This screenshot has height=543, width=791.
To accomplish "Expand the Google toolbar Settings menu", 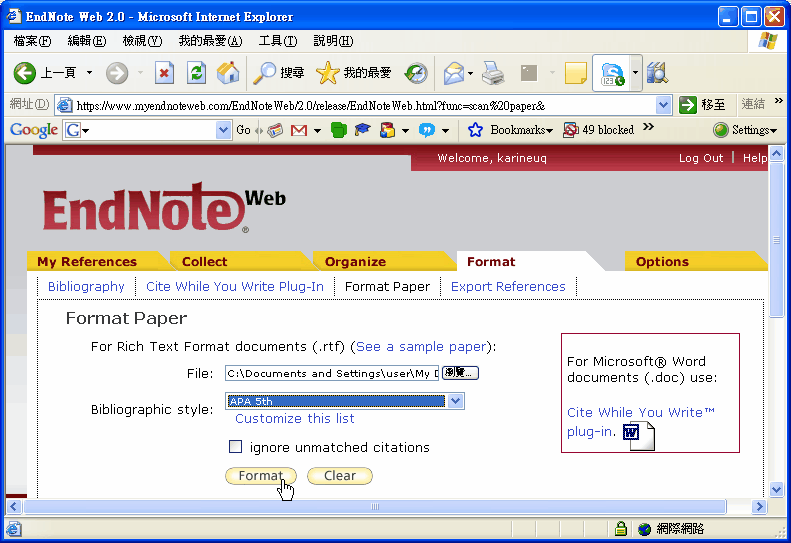I will (745, 130).
